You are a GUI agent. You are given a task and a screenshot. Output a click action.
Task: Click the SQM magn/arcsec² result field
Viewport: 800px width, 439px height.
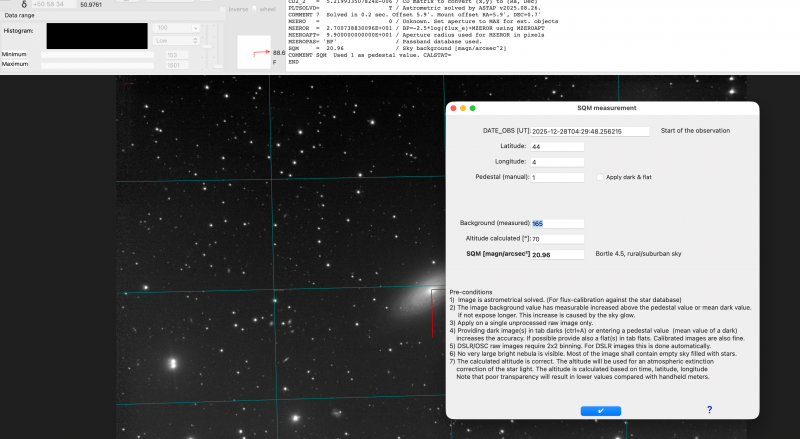pos(557,254)
